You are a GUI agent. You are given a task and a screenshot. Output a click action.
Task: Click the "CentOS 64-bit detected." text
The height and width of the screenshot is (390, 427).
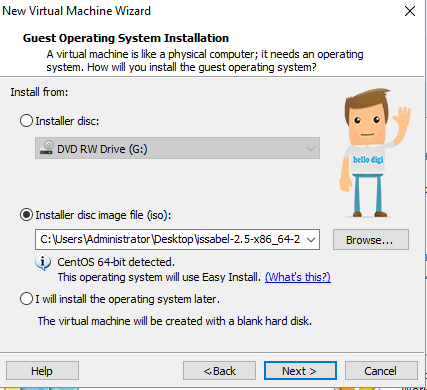click(x=116, y=262)
